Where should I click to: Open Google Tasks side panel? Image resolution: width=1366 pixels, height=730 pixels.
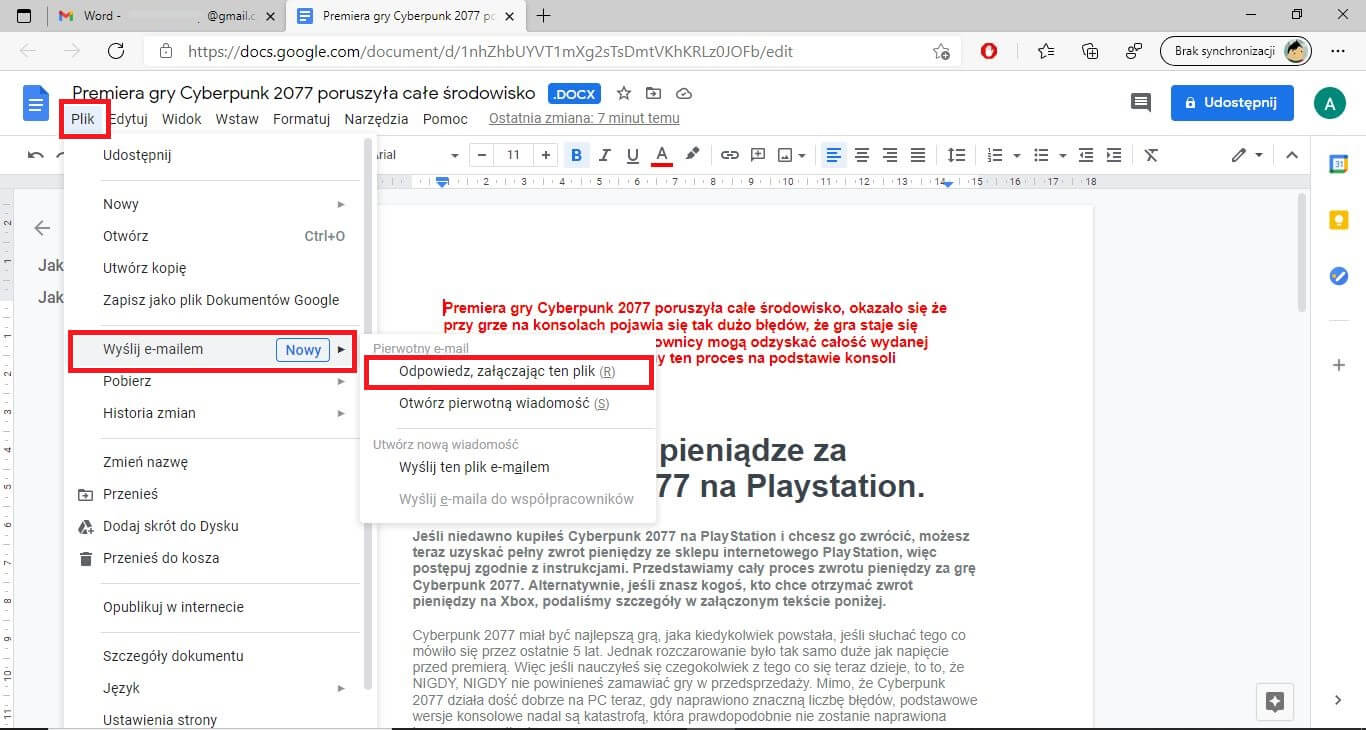coord(1339,277)
